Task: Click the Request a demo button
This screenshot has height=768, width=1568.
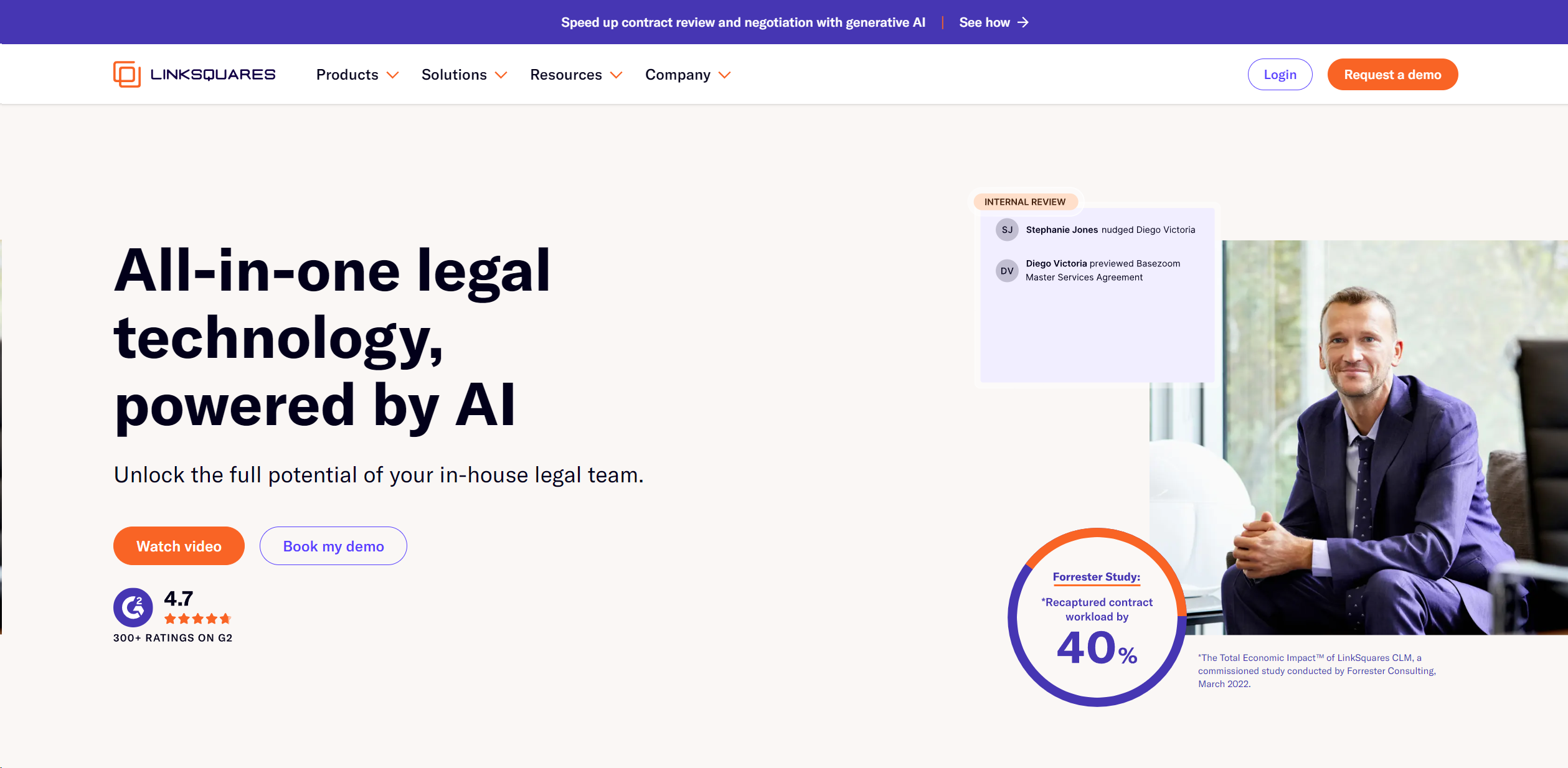Action: 1393,74
